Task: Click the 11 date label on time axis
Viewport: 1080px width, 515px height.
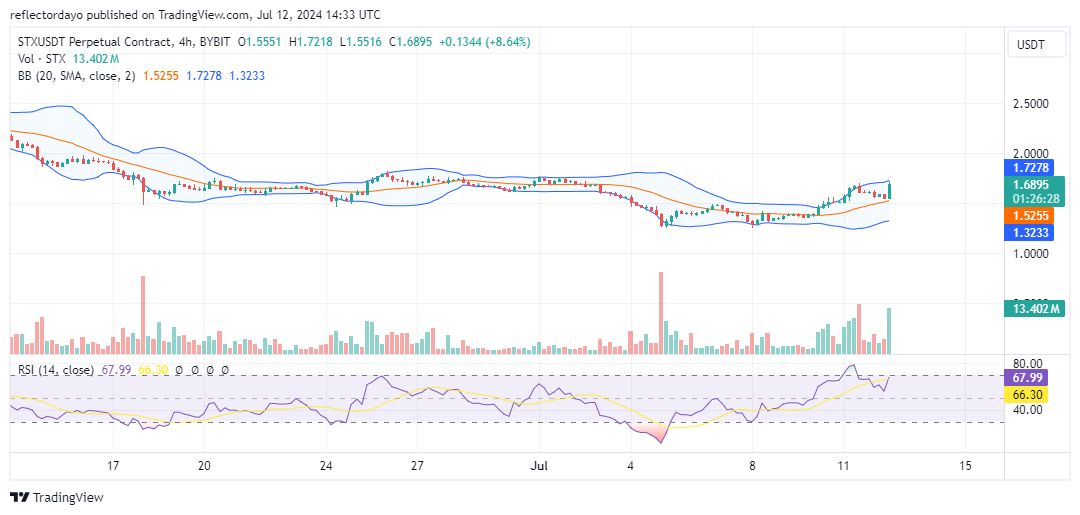Action: point(843,465)
